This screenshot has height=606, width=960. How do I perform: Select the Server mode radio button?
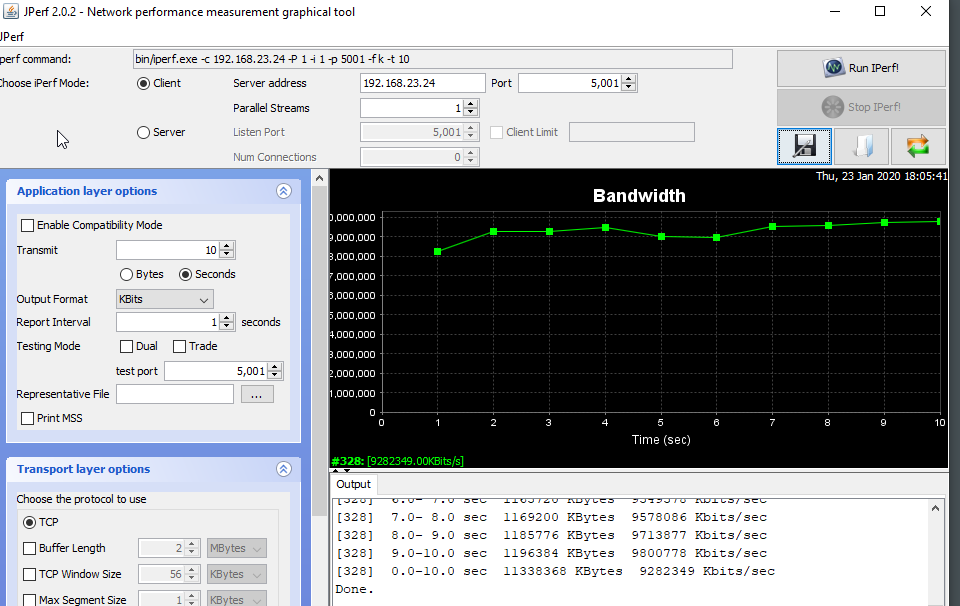[x=143, y=132]
